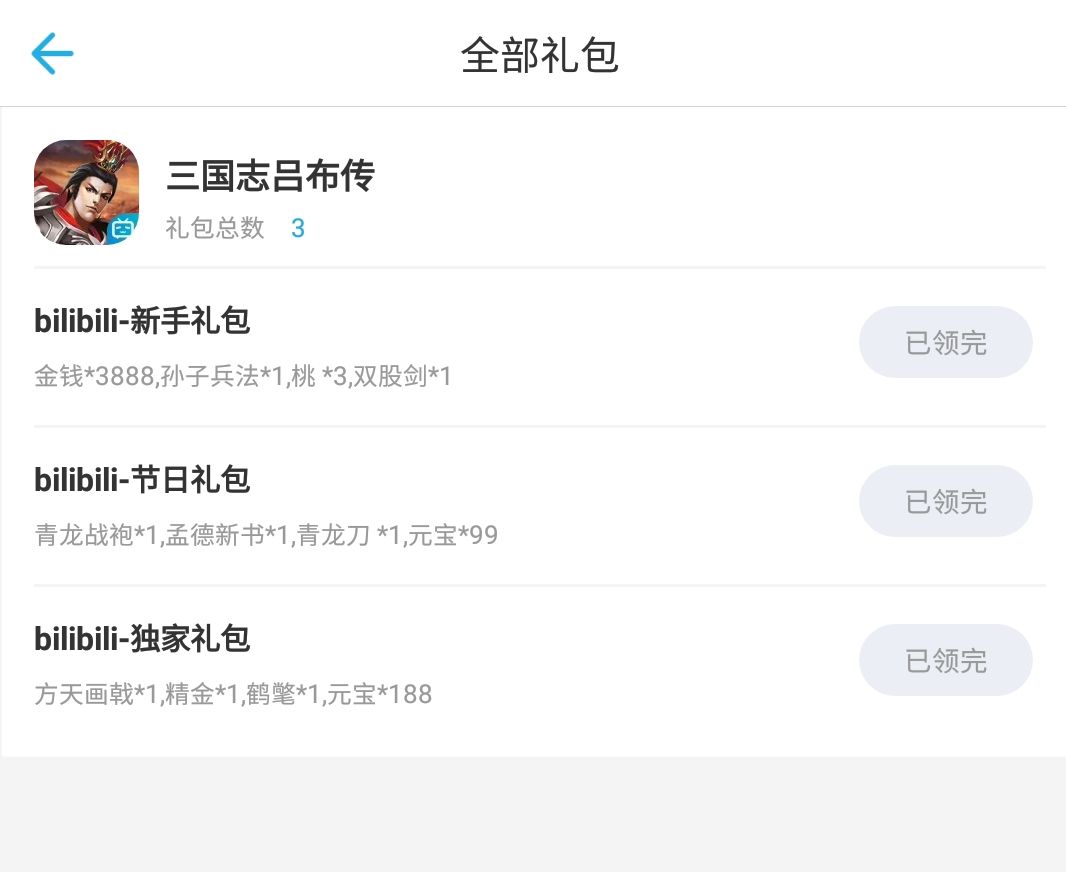The width and height of the screenshot is (1066, 872).
Task: Select the bilibili-独家礼包 title
Action: (142, 638)
